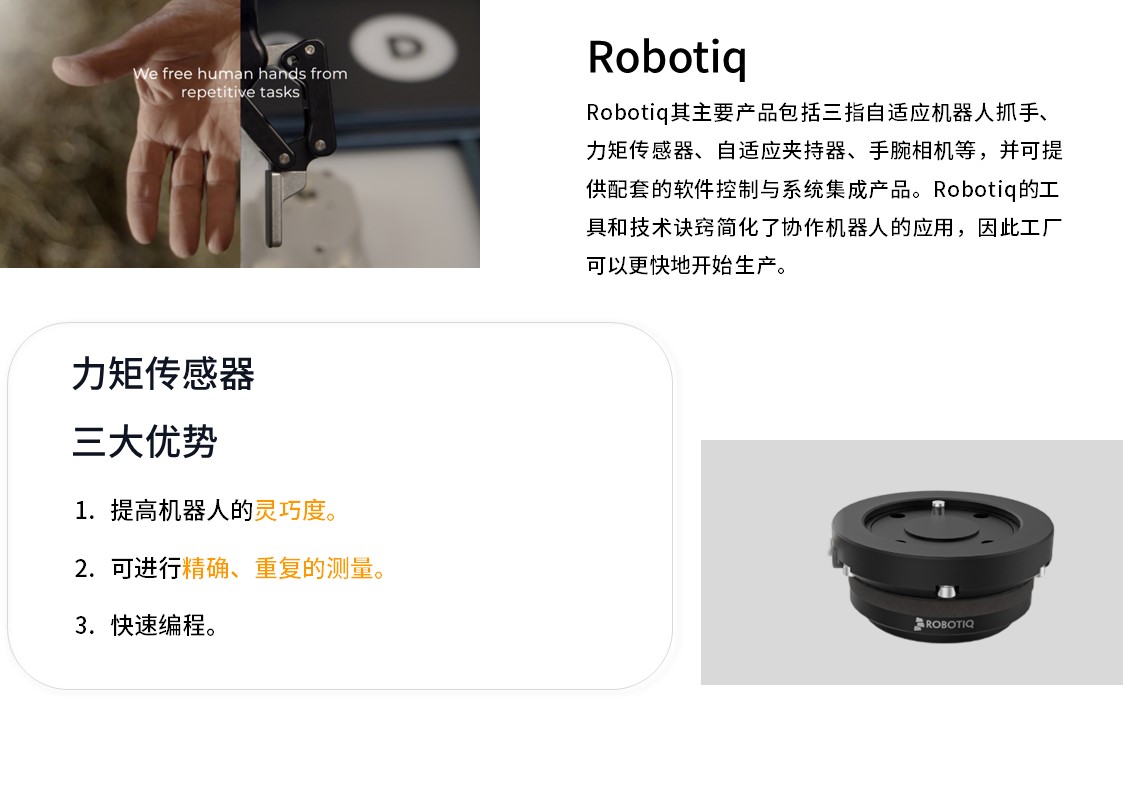Click list item 2 可进行 text
Image resolution: width=1123 pixels, height=794 pixels.
[x=146, y=568]
